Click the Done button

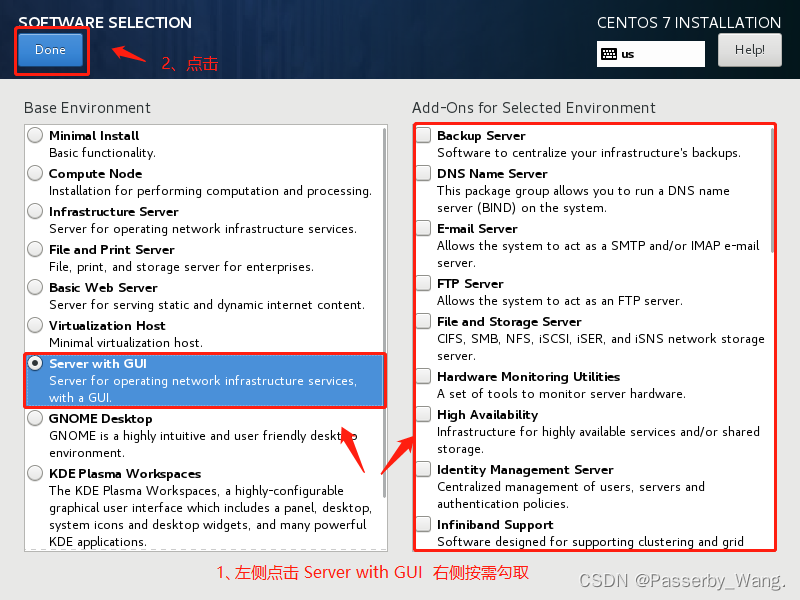(x=51, y=50)
